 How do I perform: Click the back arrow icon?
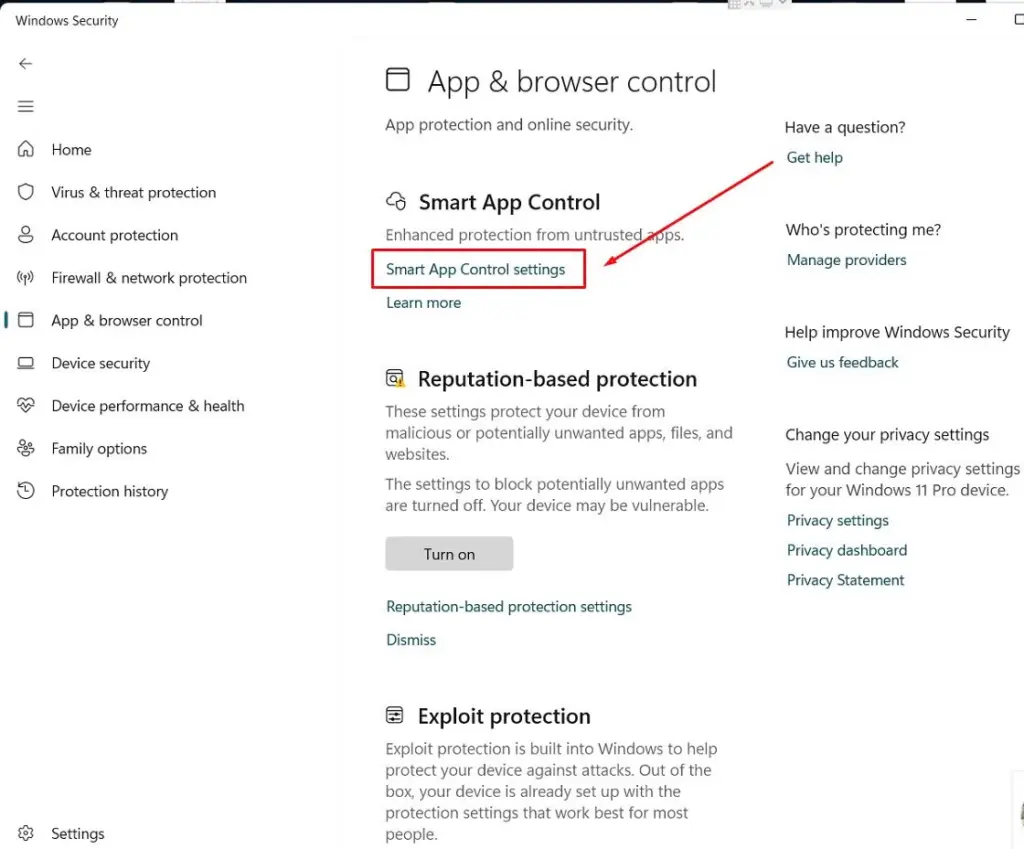click(26, 63)
